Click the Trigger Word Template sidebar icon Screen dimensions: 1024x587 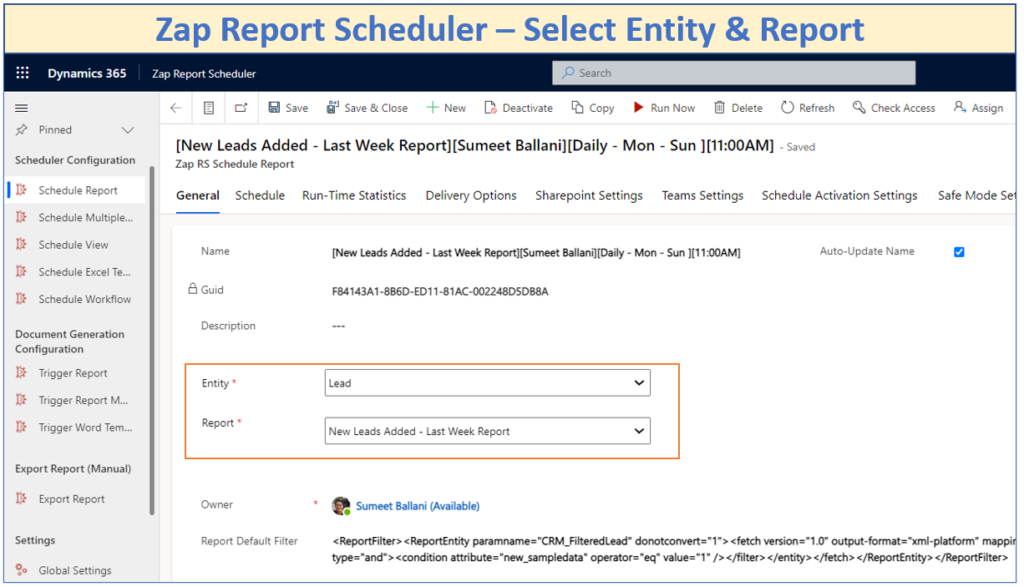coord(22,427)
